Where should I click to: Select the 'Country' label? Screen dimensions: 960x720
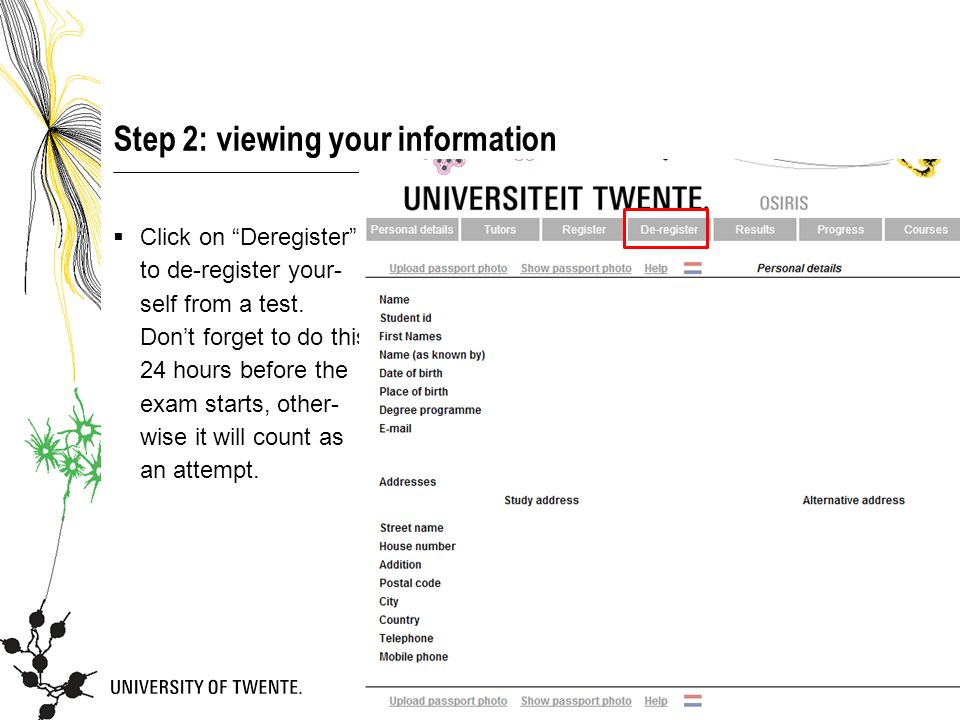click(399, 620)
